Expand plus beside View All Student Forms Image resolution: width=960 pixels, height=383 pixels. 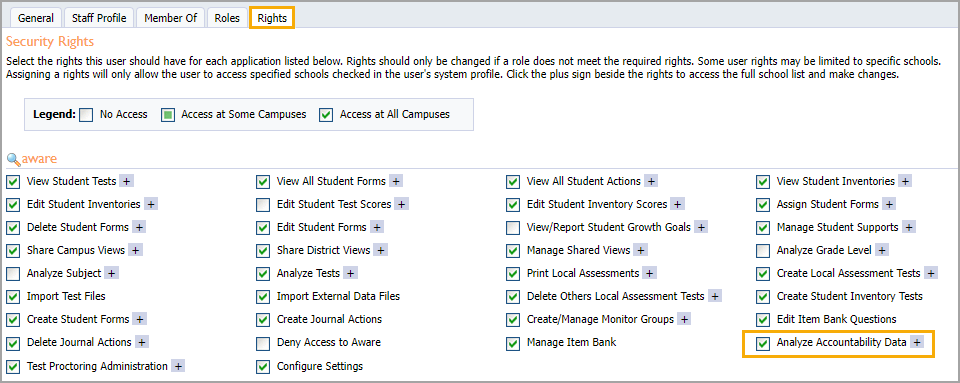point(396,181)
